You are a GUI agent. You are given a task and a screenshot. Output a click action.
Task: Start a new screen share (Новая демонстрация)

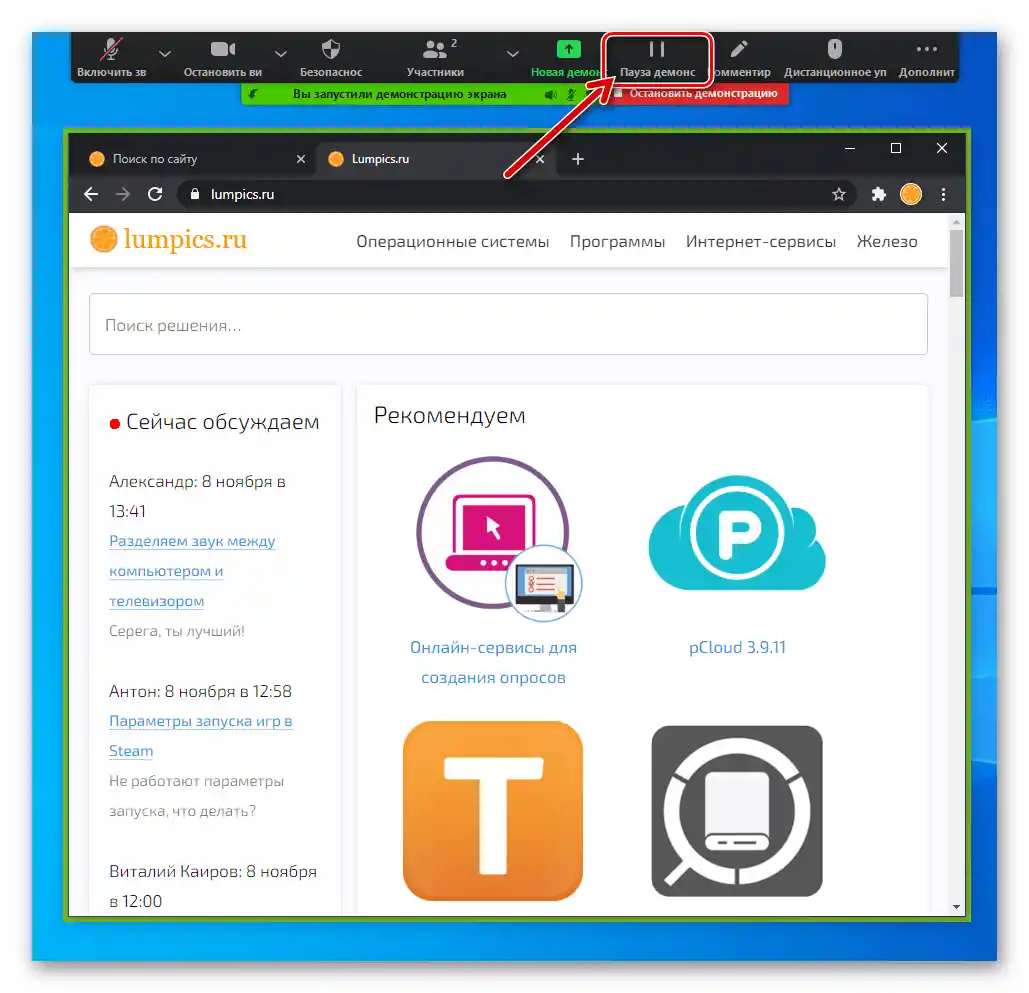pyautogui.click(x=567, y=50)
